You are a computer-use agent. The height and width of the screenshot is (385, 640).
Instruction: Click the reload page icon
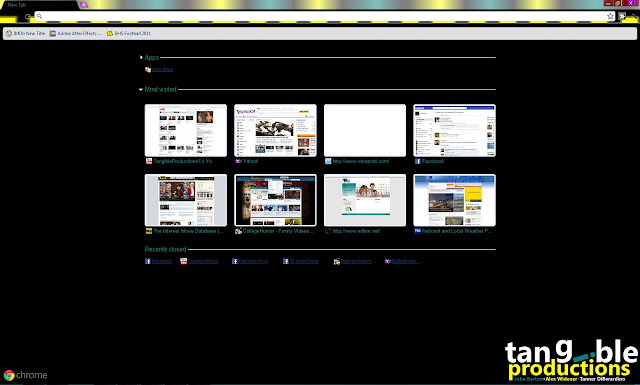point(27,17)
